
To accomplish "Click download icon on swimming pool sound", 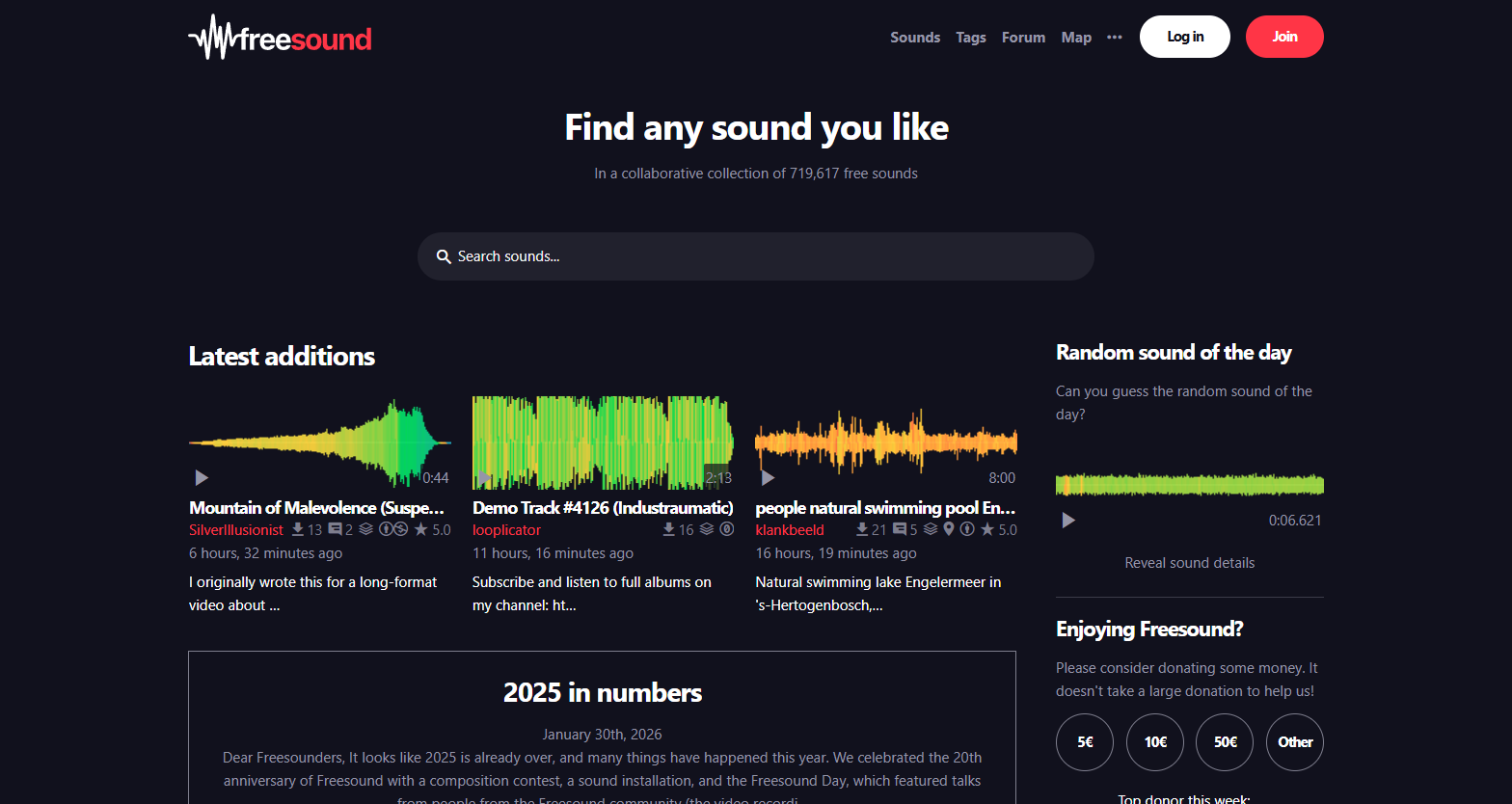I will click(862, 529).
